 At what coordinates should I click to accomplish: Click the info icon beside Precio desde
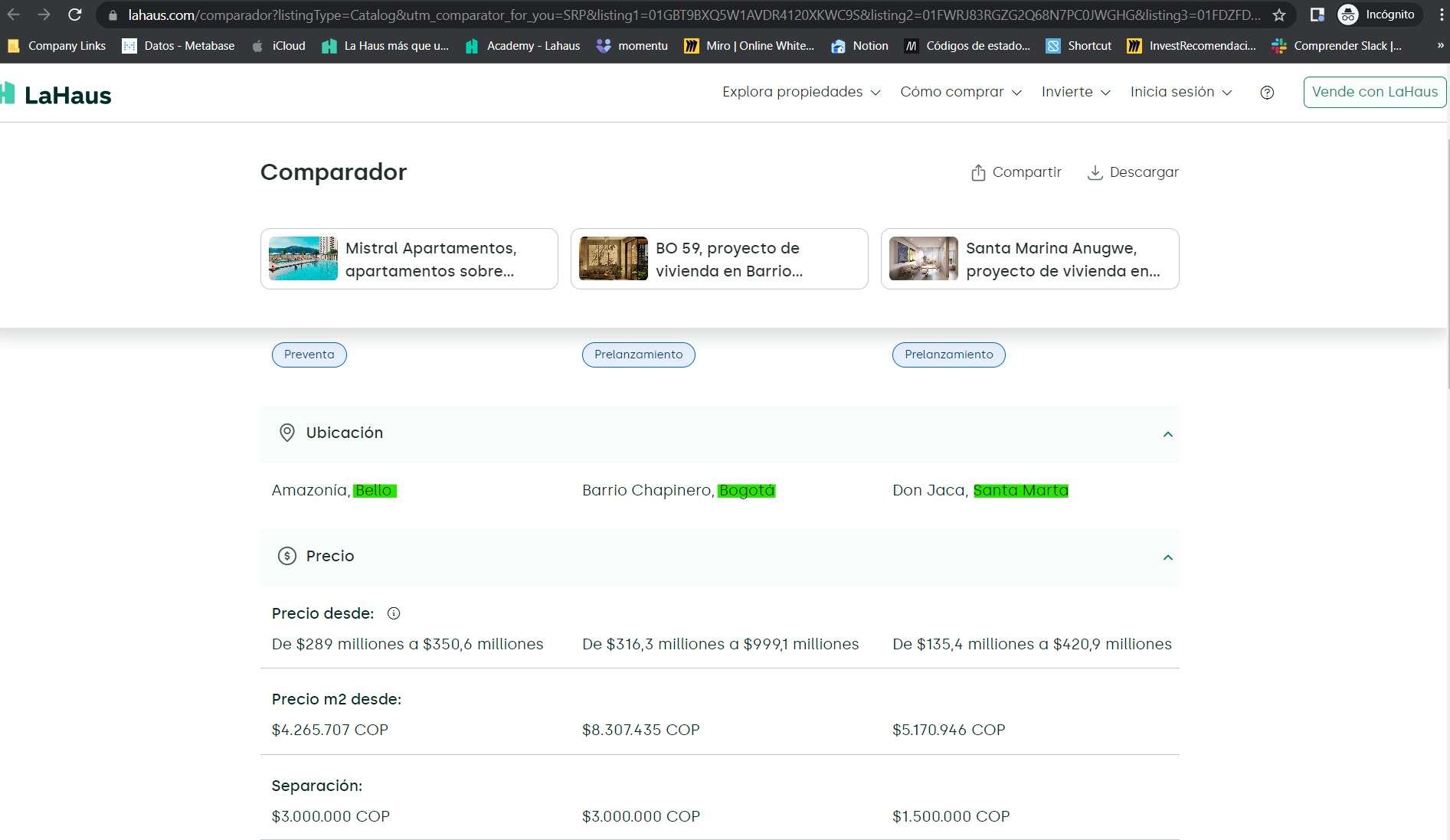click(x=394, y=613)
